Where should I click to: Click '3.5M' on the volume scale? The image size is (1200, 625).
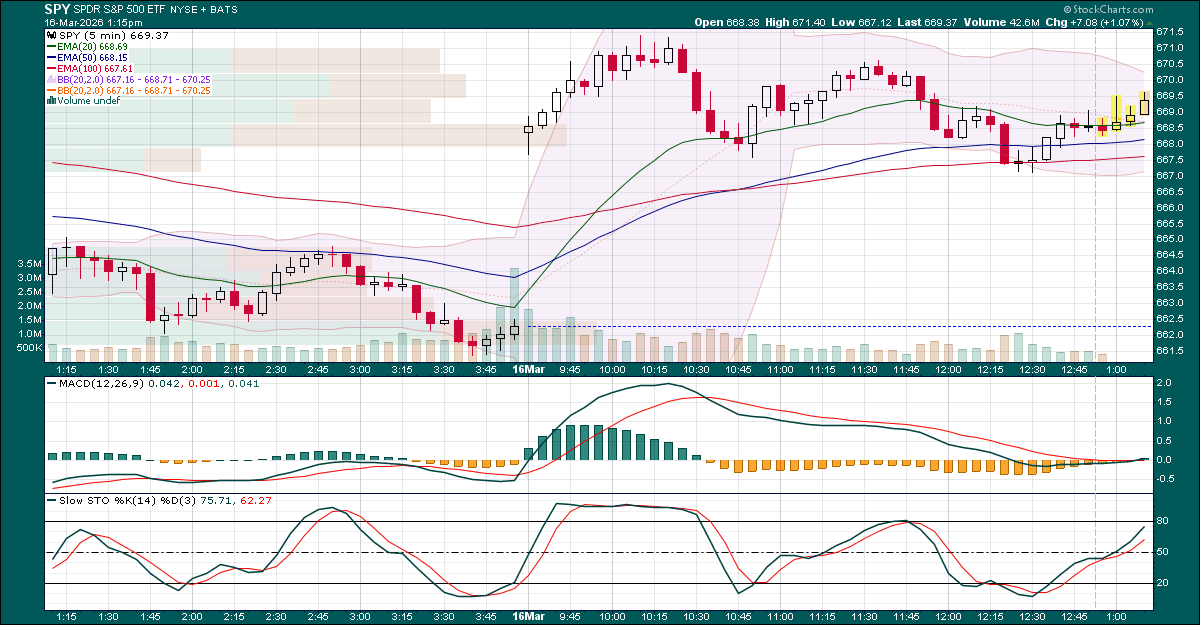point(29,263)
